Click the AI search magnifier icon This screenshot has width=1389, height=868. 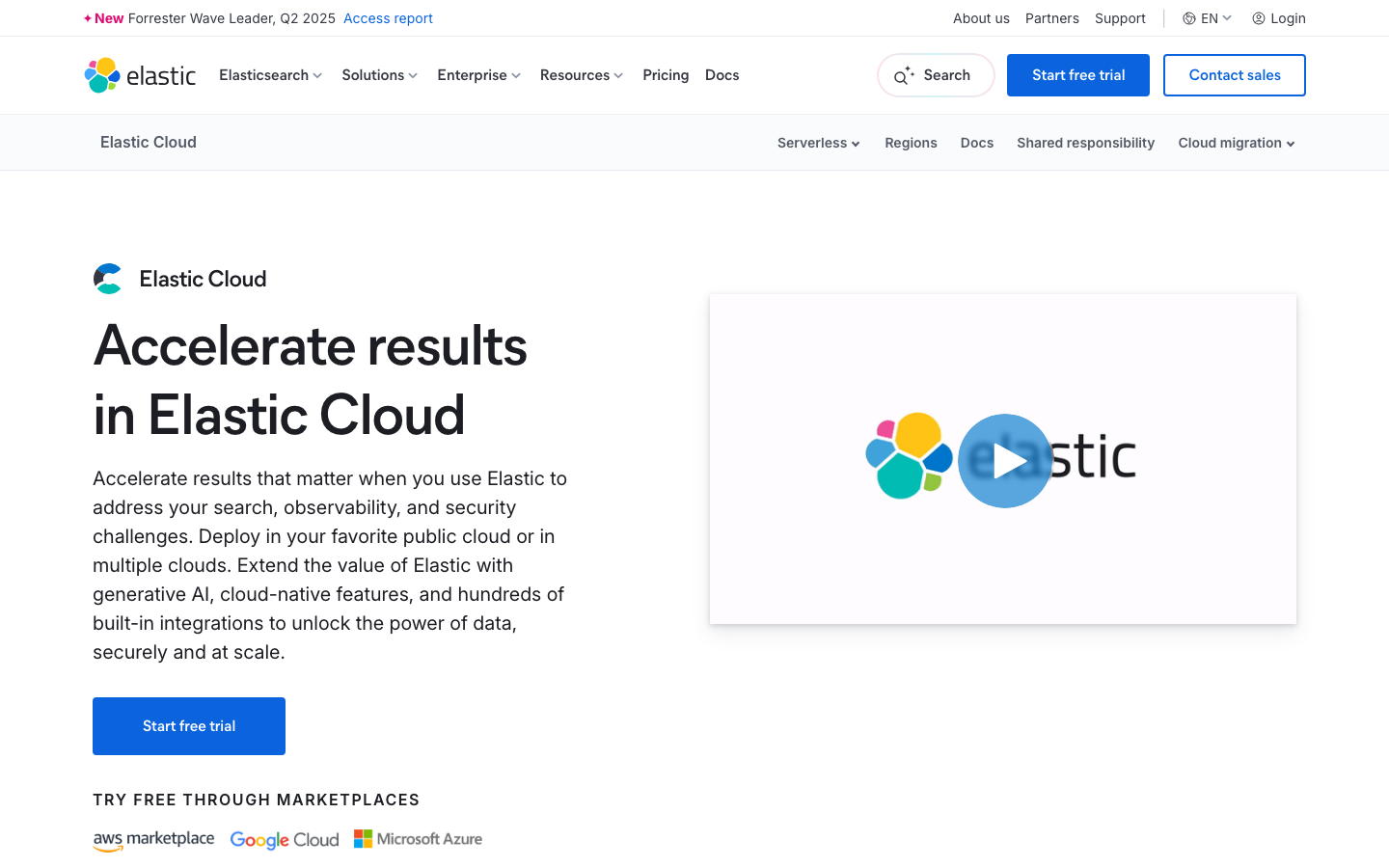click(x=903, y=75)
